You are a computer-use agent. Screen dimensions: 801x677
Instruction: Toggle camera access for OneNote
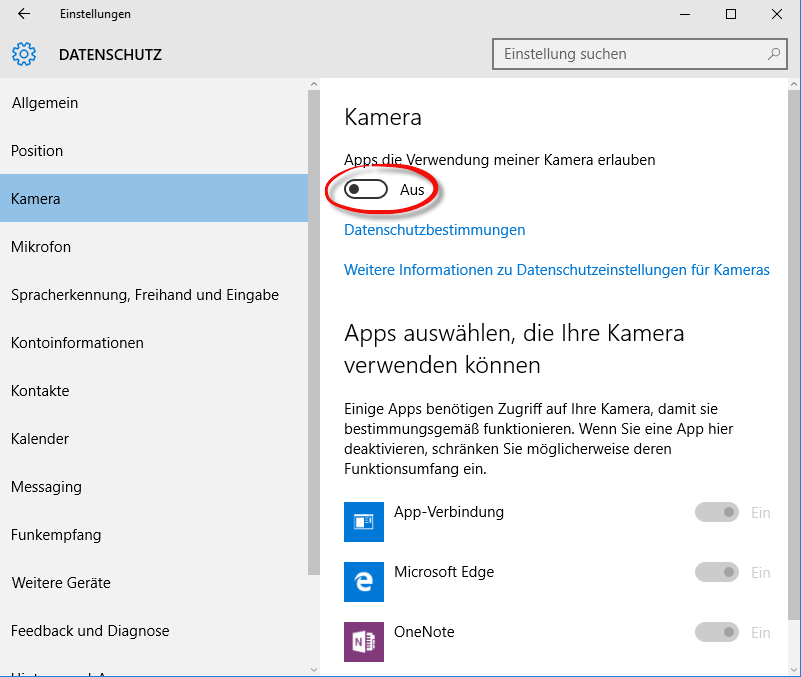point(717,633)
